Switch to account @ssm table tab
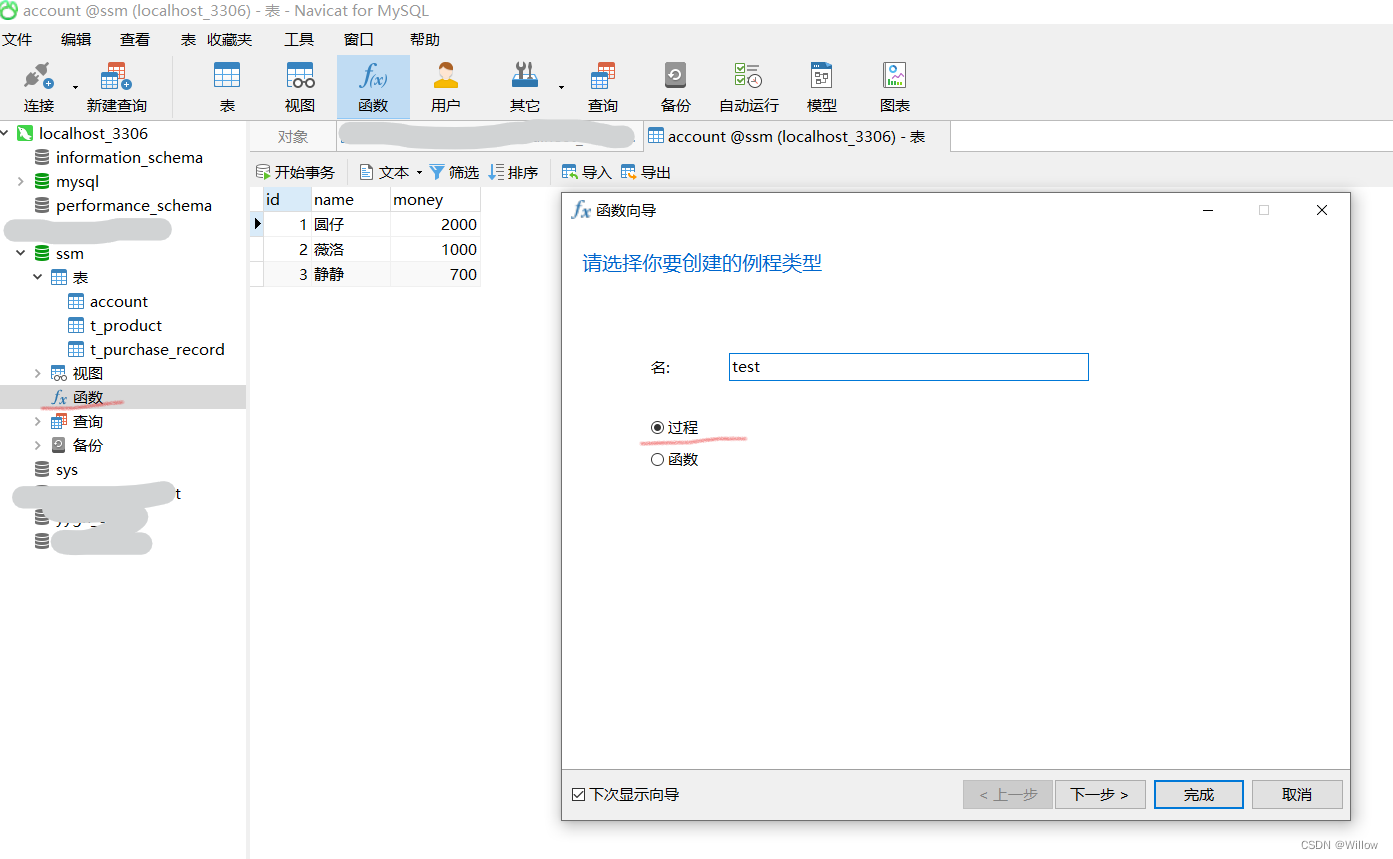Screen dimensions: 1393x859 [x=794, y=137]
